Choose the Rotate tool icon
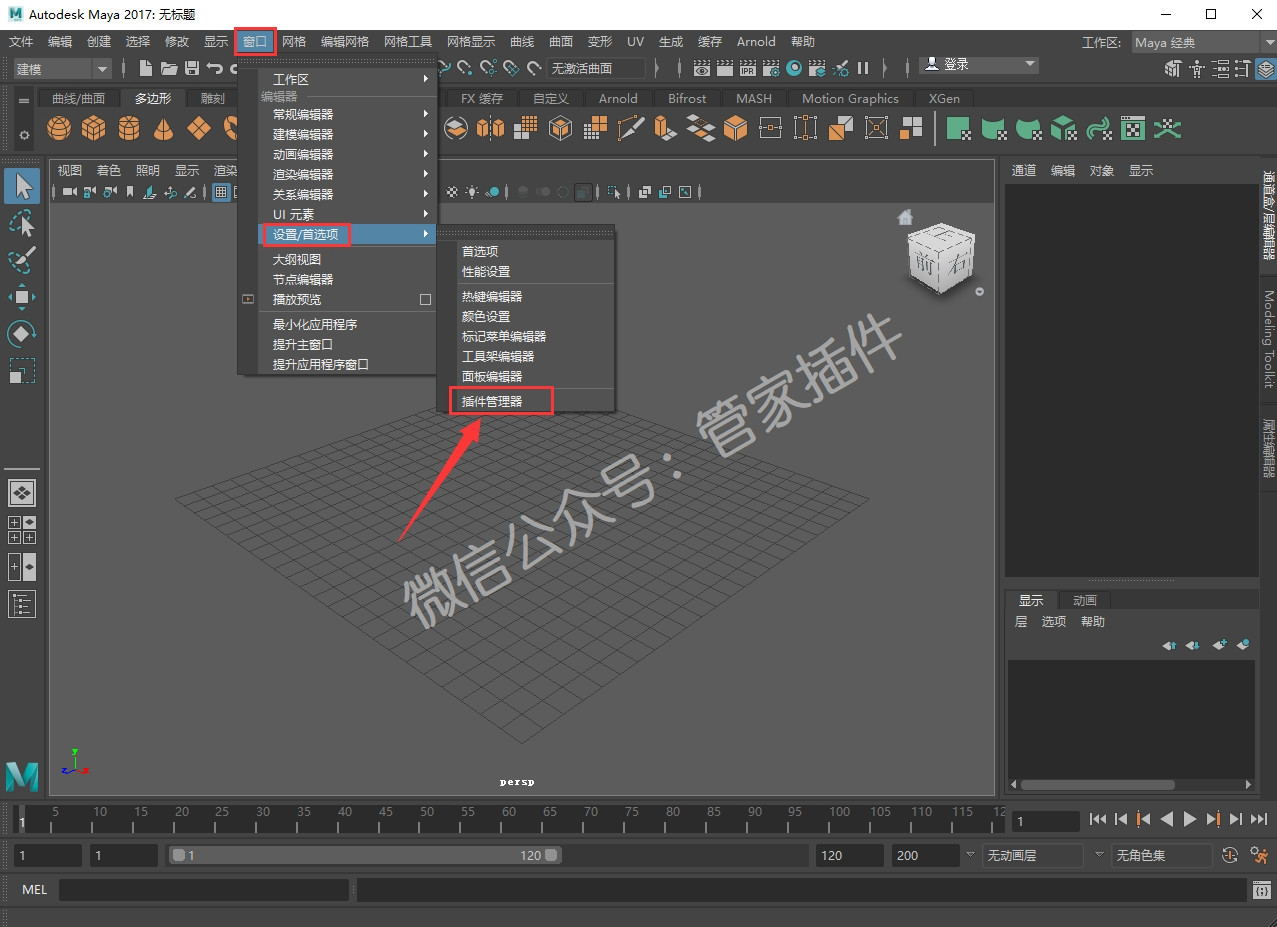This screenshot has height=927, width=1277. [22, 333]
